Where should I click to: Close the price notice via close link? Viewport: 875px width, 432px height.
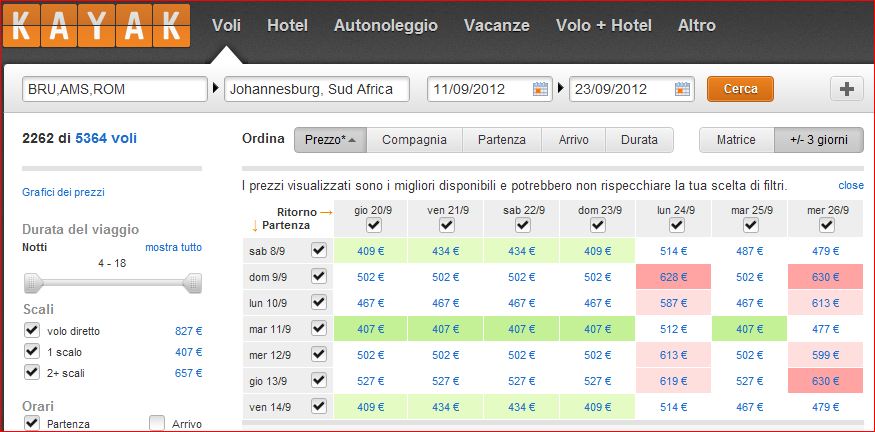[851, 186]
